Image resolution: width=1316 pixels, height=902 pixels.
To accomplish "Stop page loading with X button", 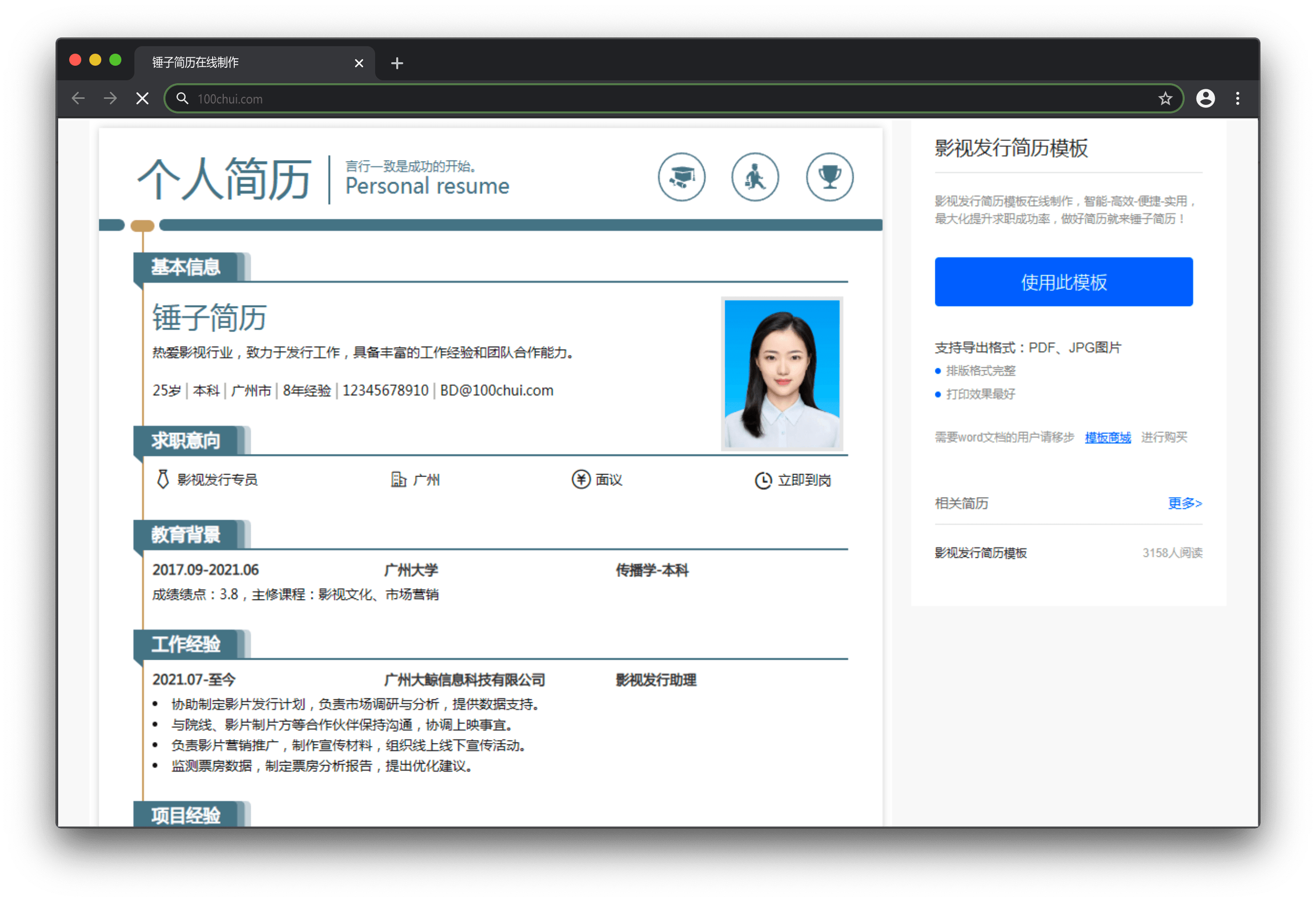I will tap(143, 99).
